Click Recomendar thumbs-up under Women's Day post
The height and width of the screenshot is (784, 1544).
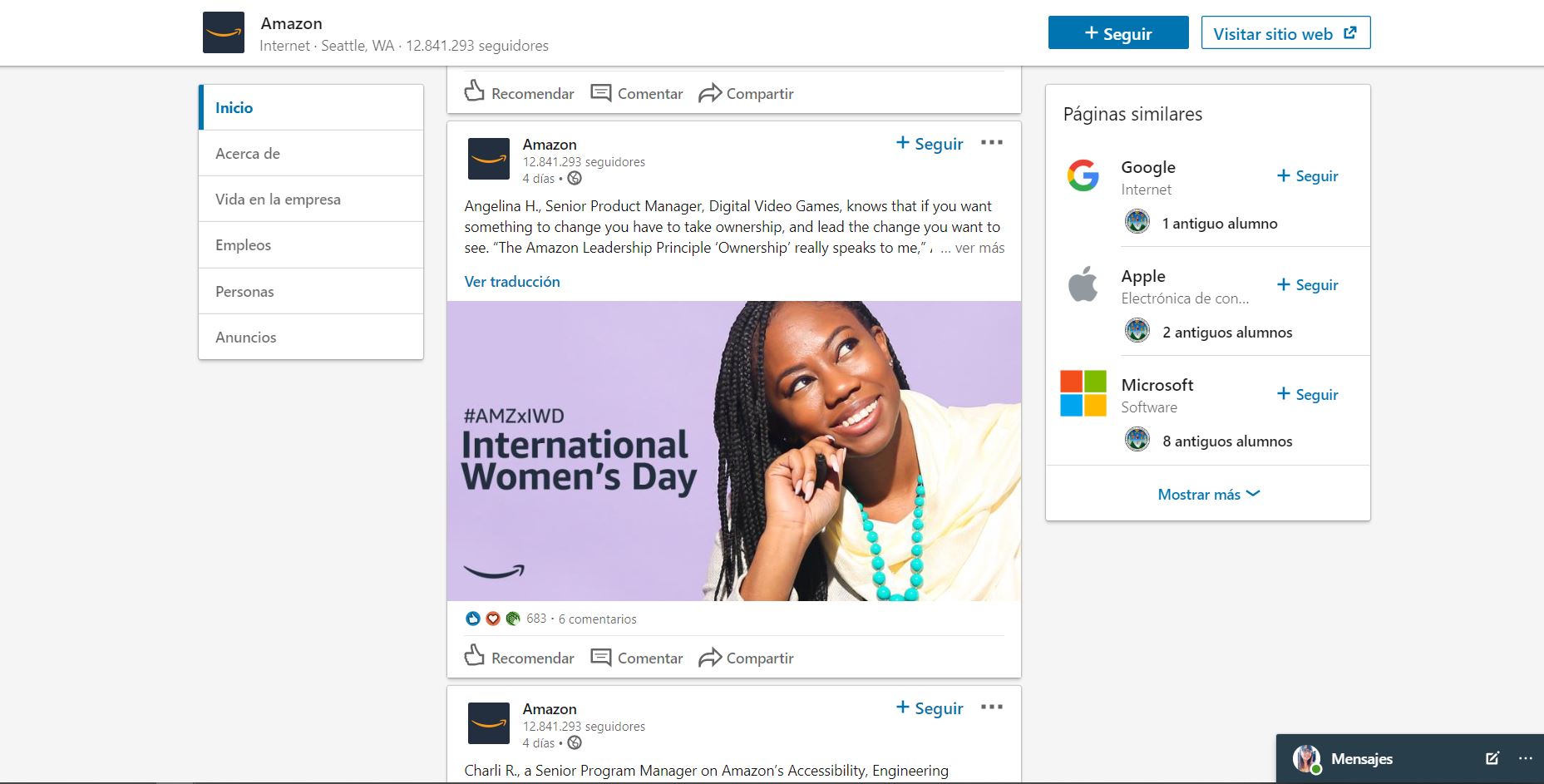point(475,657)
